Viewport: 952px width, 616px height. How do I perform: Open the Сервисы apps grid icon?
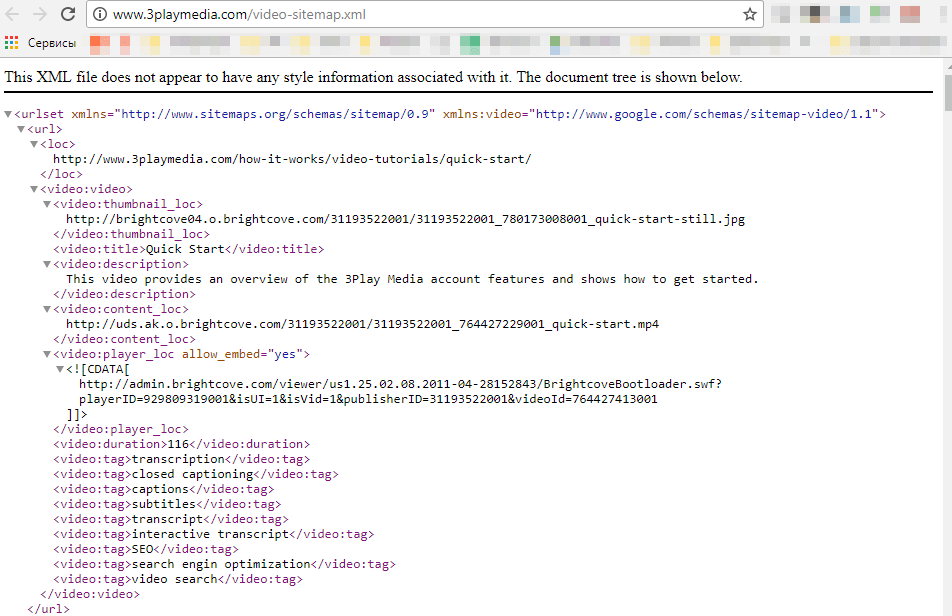(12, 42)
